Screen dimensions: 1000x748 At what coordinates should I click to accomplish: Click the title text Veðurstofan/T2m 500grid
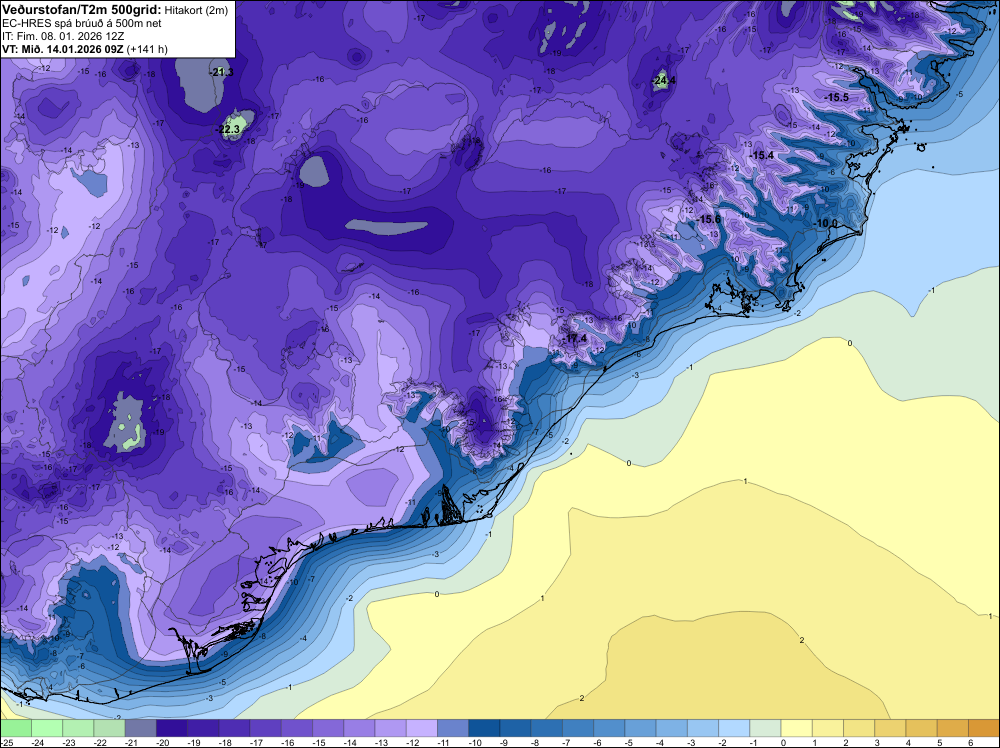(x=81, y=9)
